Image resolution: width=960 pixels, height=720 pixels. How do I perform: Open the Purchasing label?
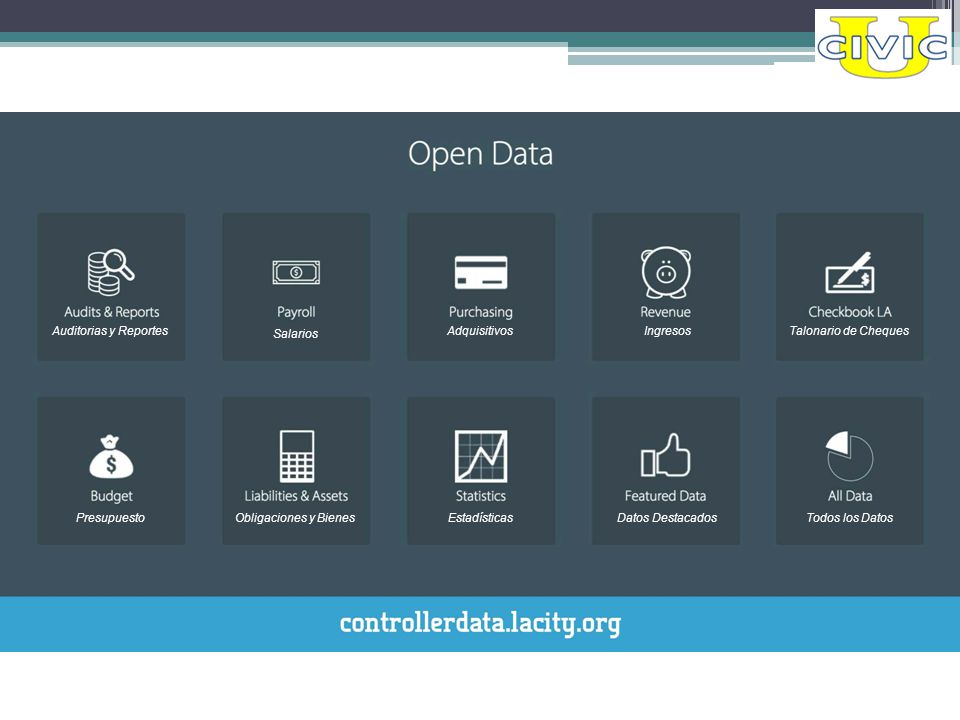pyautogui.click(x=481, y=312)
